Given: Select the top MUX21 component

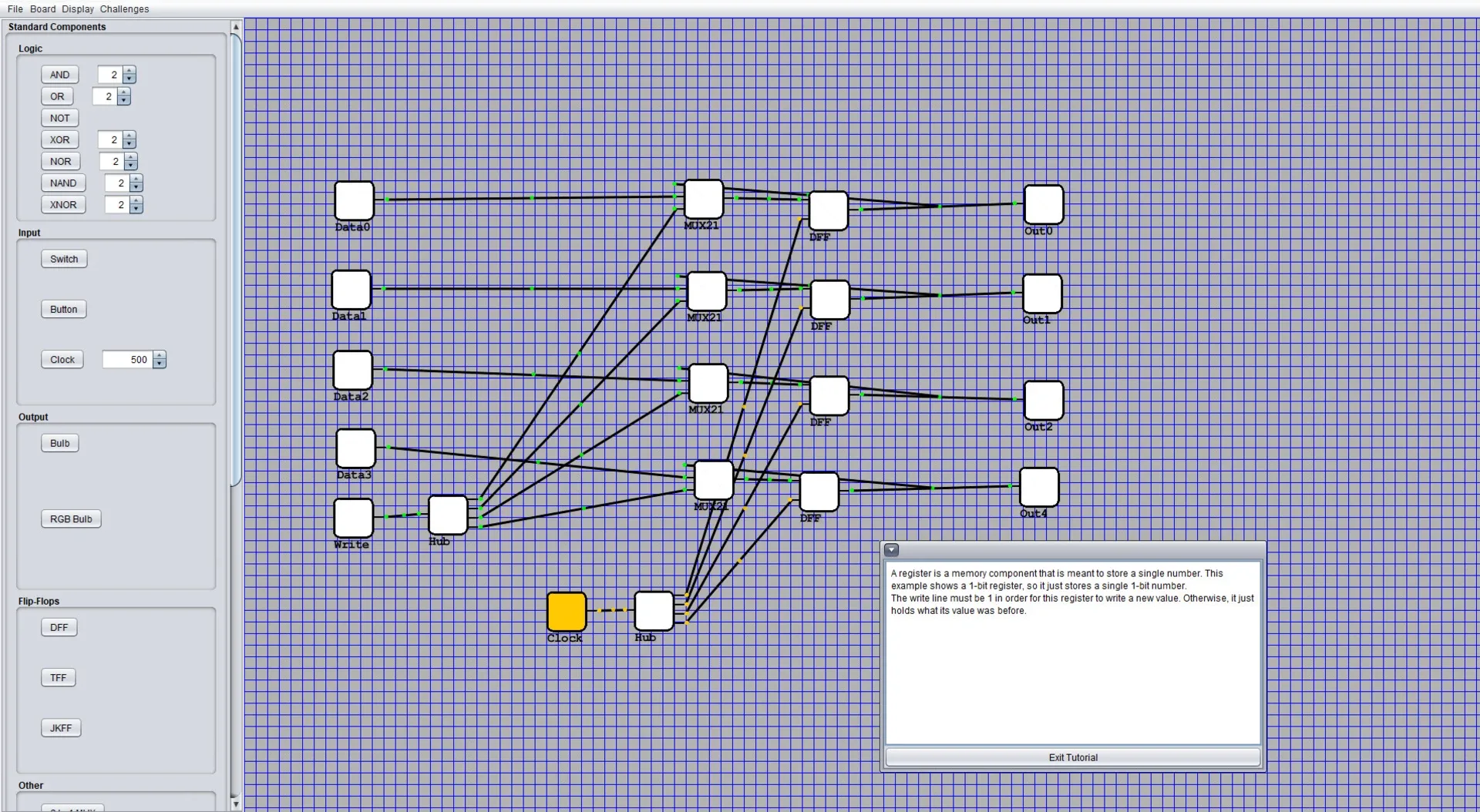Looking at the screenshot, I should pyautogui.click(x=703, y=199).
